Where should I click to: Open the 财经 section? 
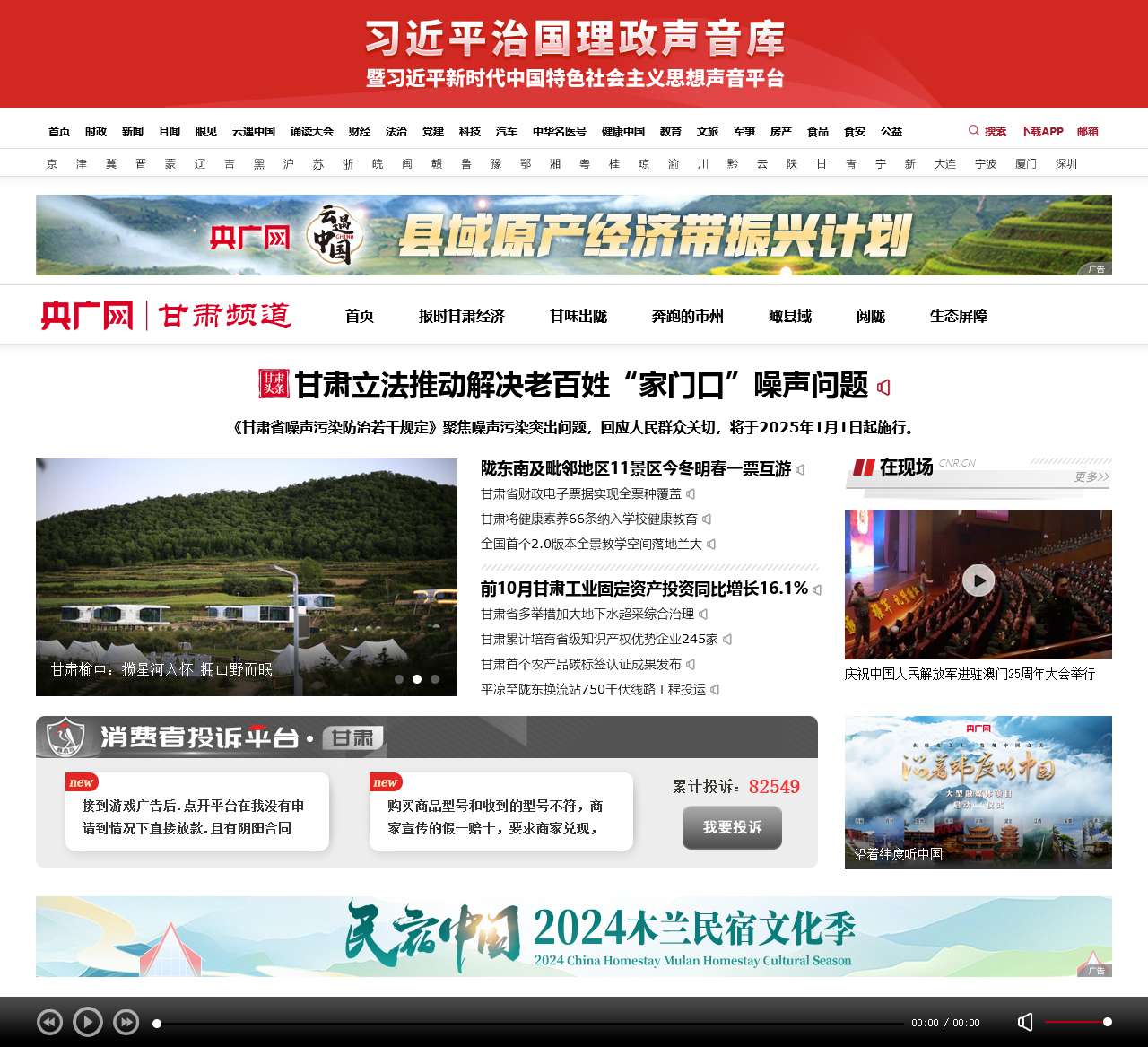pos(360,131)
